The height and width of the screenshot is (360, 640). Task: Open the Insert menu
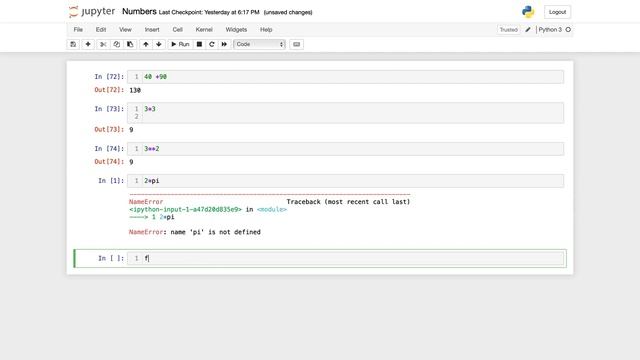click(x=152, y=29)
